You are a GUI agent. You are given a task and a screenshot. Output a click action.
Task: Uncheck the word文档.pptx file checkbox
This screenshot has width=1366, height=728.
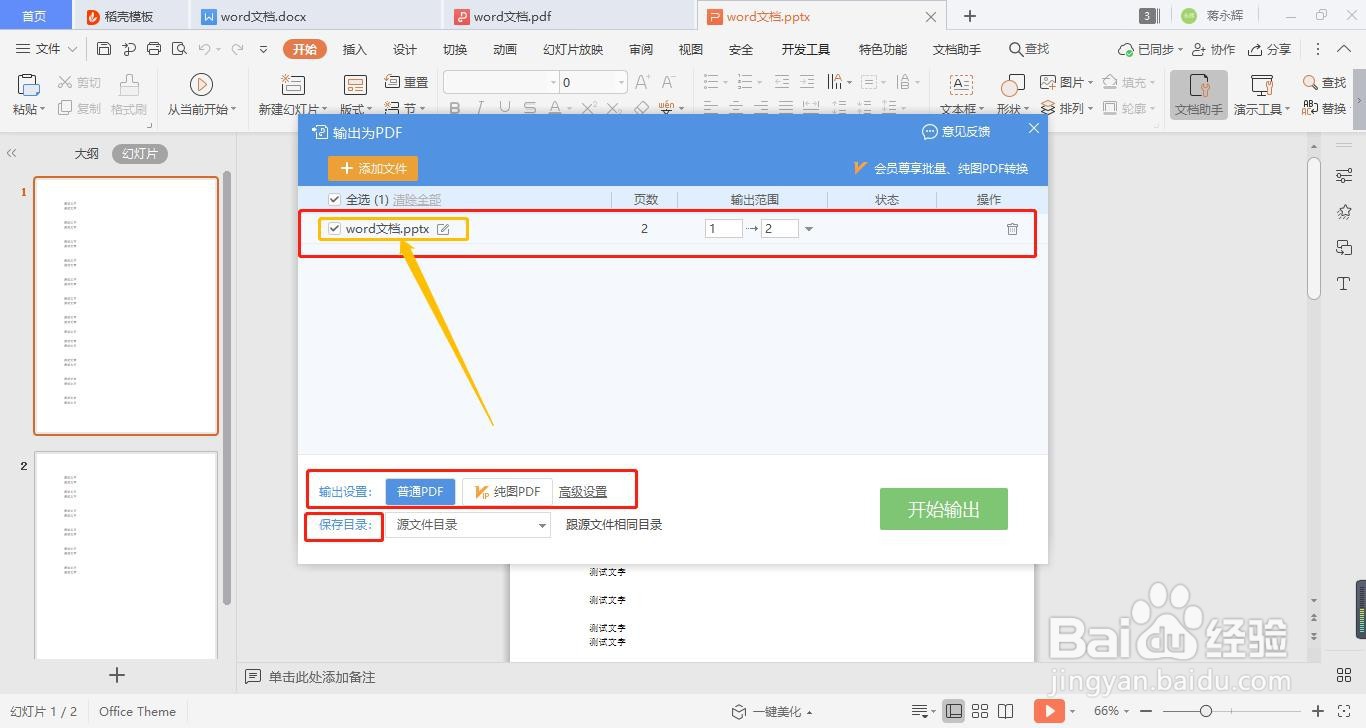point(334,229)
